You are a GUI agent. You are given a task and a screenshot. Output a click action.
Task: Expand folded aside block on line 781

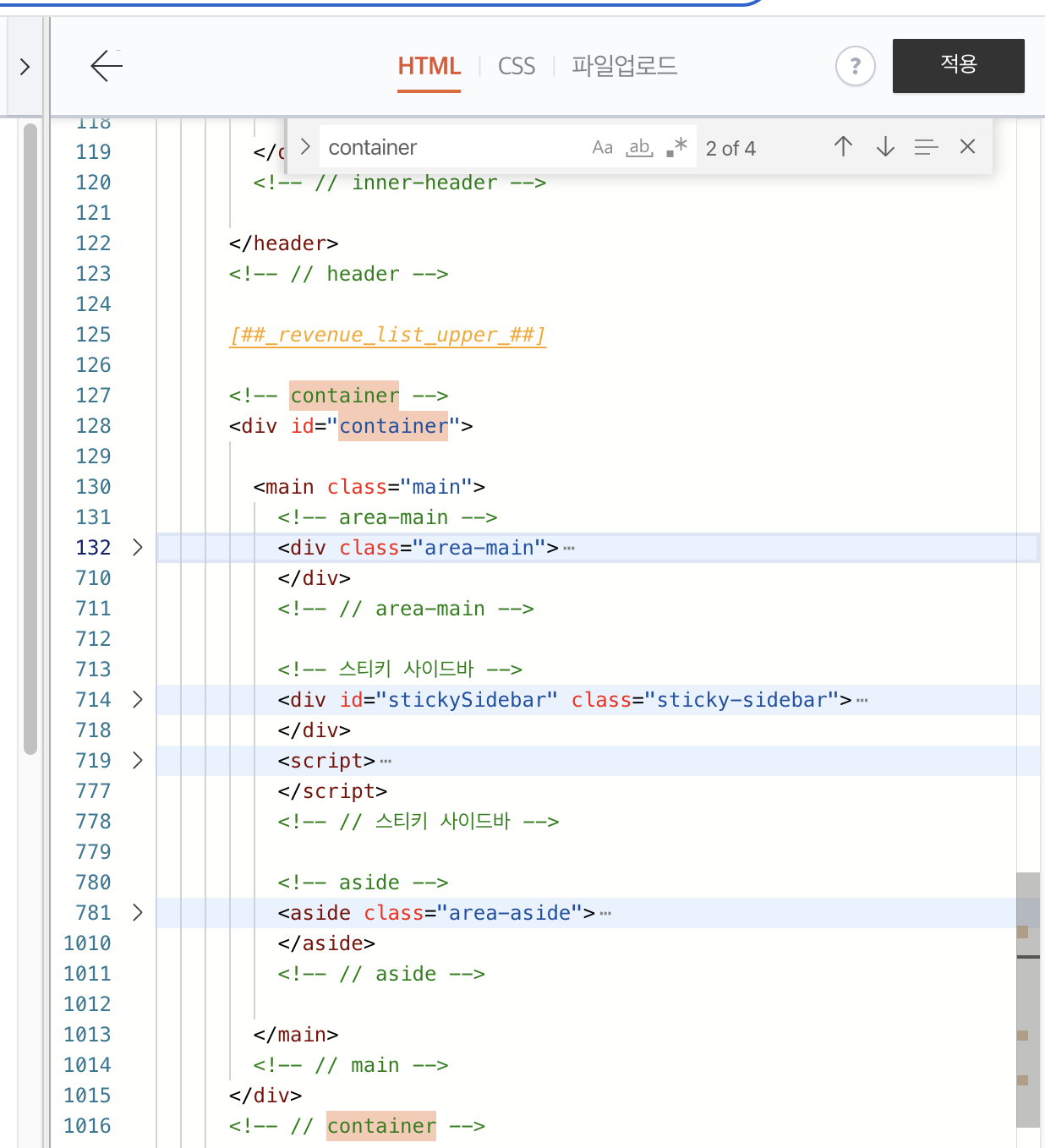click(138, 913)
